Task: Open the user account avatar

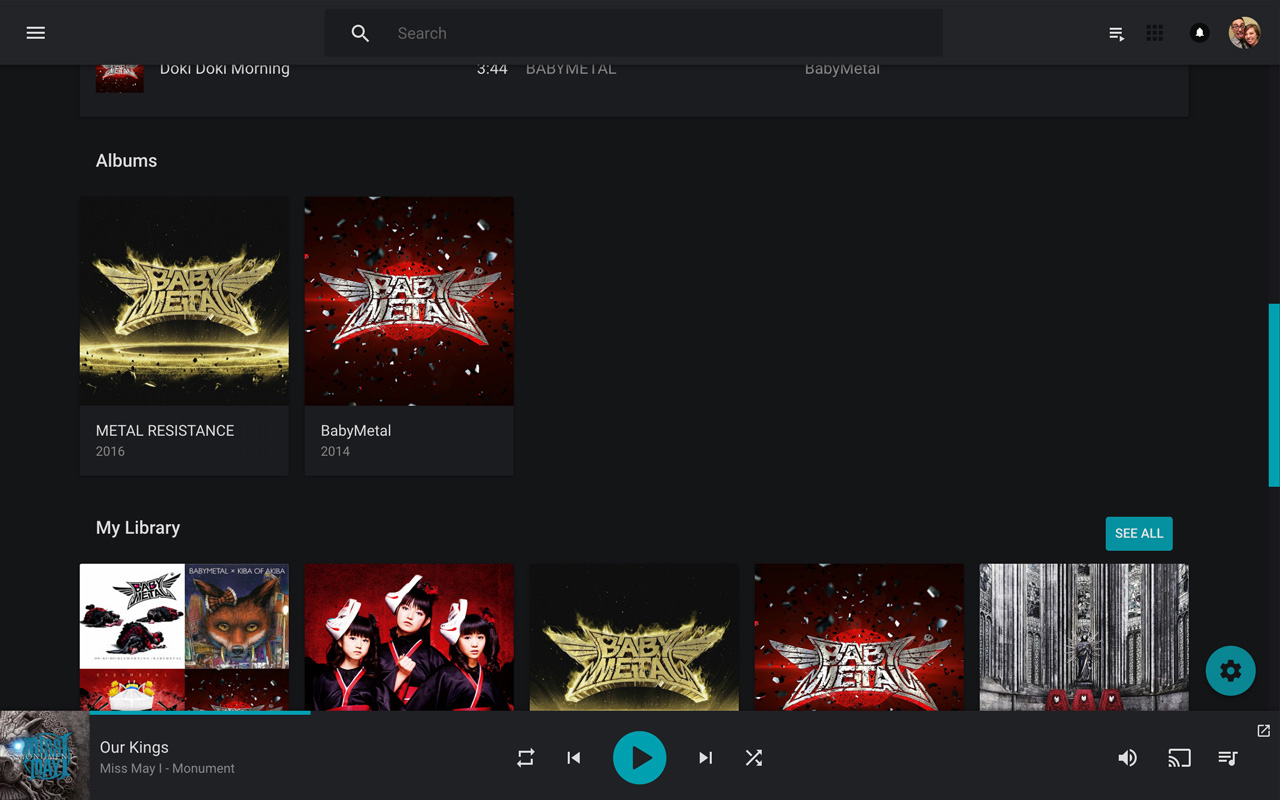Action: (1244, 33)
